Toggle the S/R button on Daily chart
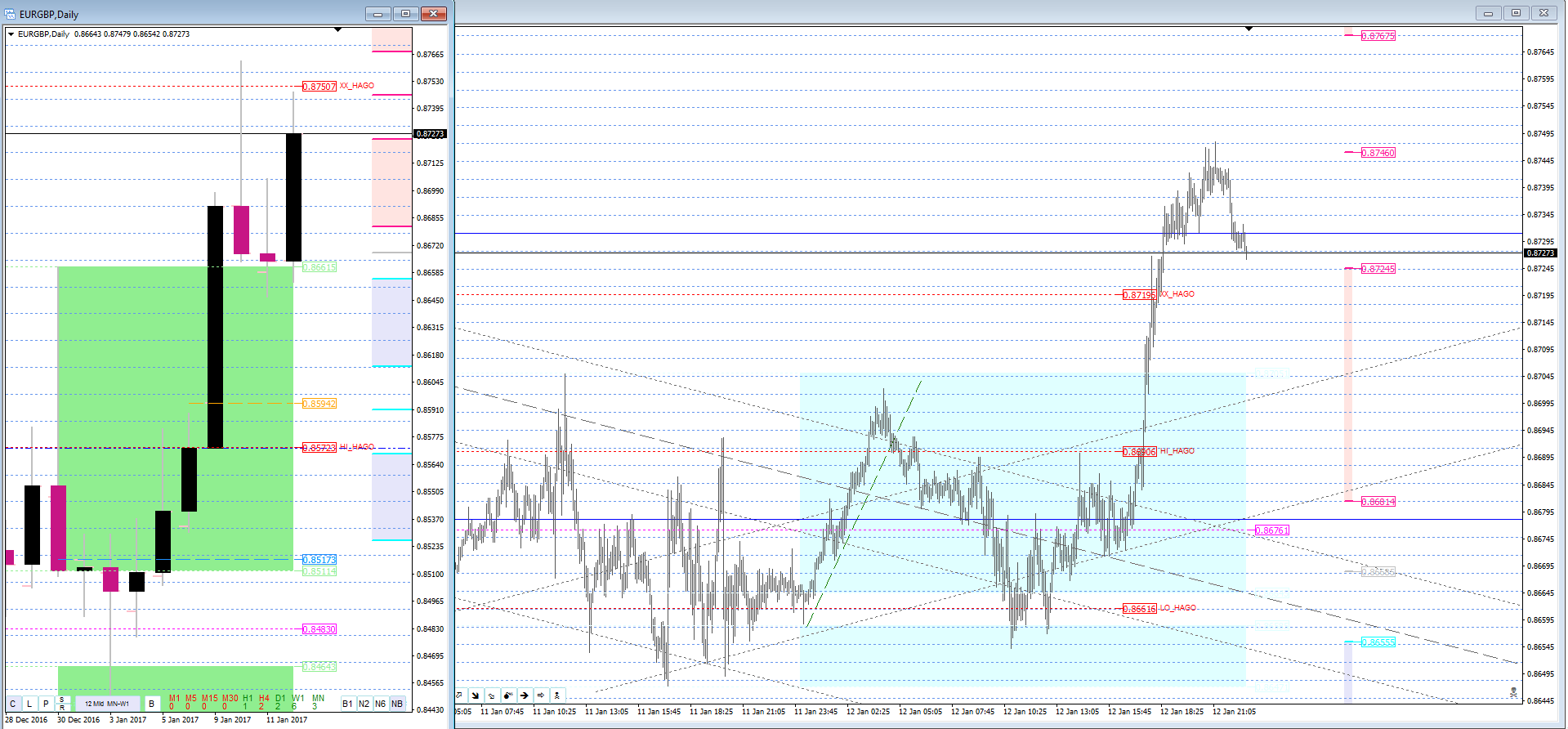1568x729 pixels. click(62, 704)
